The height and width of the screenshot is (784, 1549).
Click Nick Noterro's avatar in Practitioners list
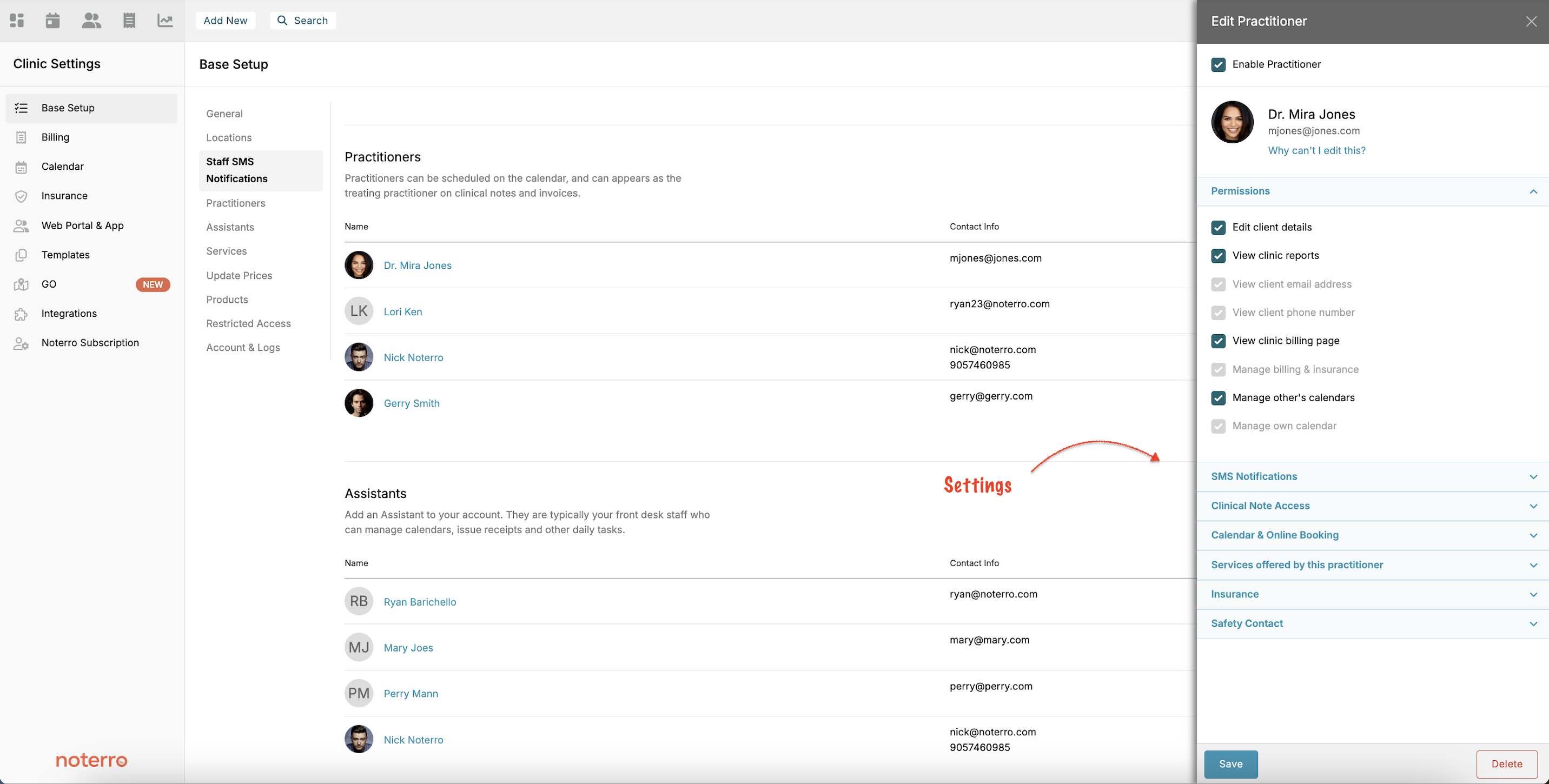(x=359, y=357)
